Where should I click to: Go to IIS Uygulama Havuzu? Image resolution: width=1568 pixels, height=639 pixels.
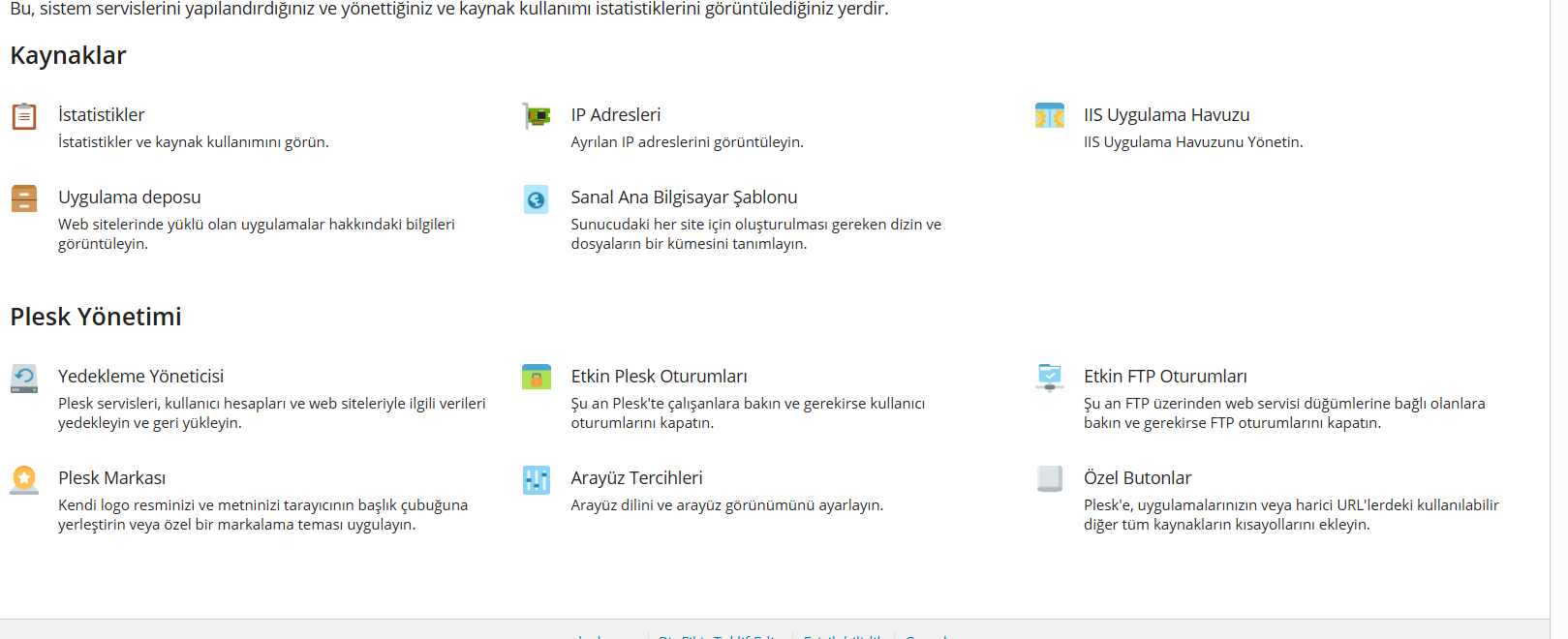tap(1166, 115)
